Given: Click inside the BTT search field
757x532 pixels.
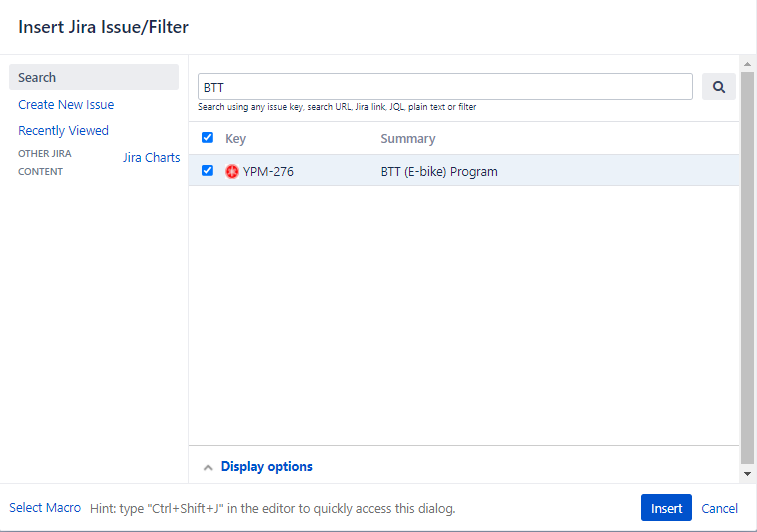Looking at the screenshot, I should [445, 87].
